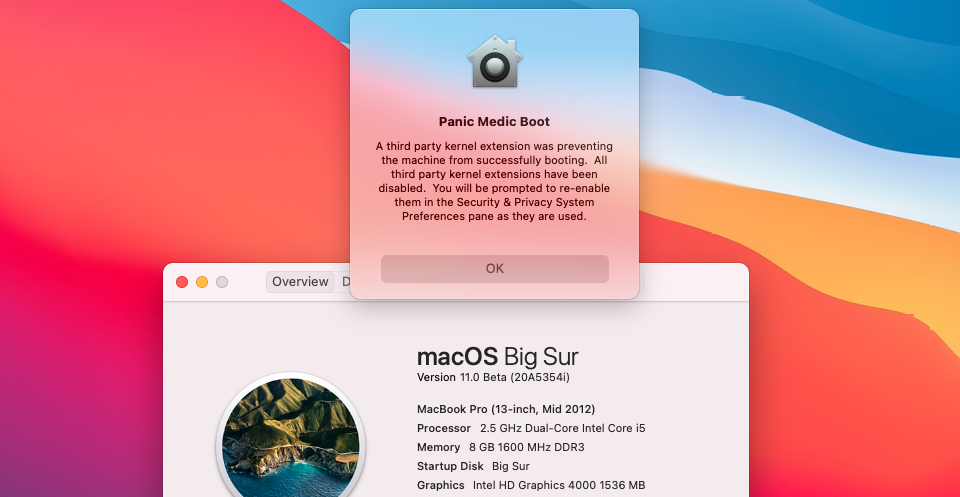Close the About This Mac window
The width and height of the screenshot is (960, 497).
pos(182,282)
